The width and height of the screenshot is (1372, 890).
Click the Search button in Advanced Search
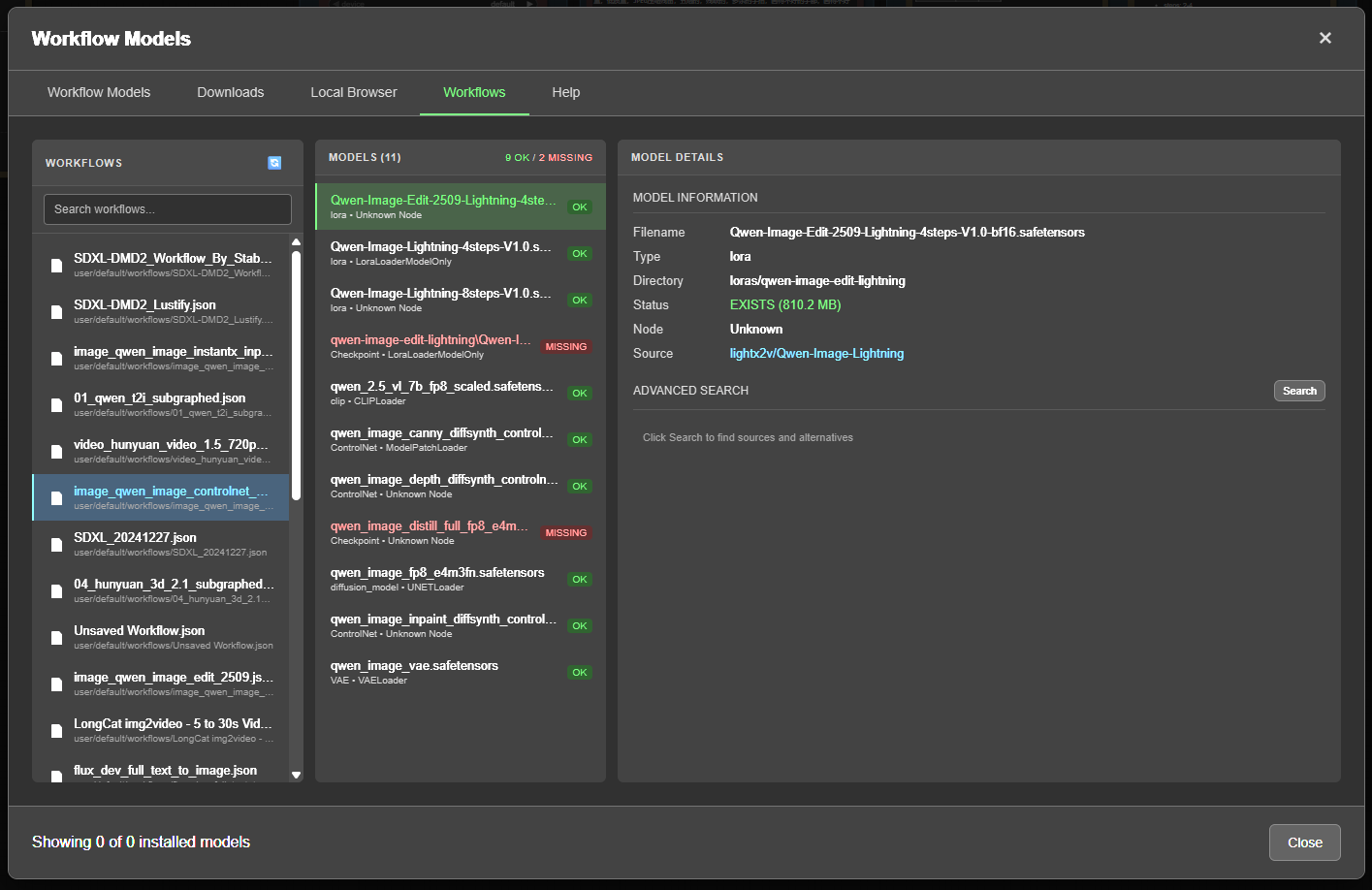[x=1299, y=391]
